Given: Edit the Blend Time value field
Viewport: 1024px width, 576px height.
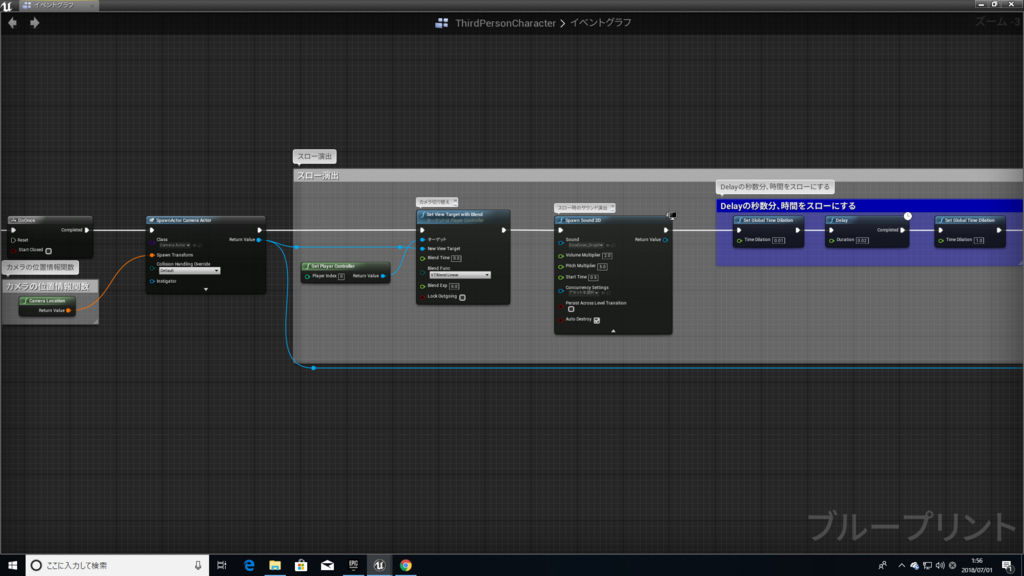Looking at the screenshot, I should [456, 258].
